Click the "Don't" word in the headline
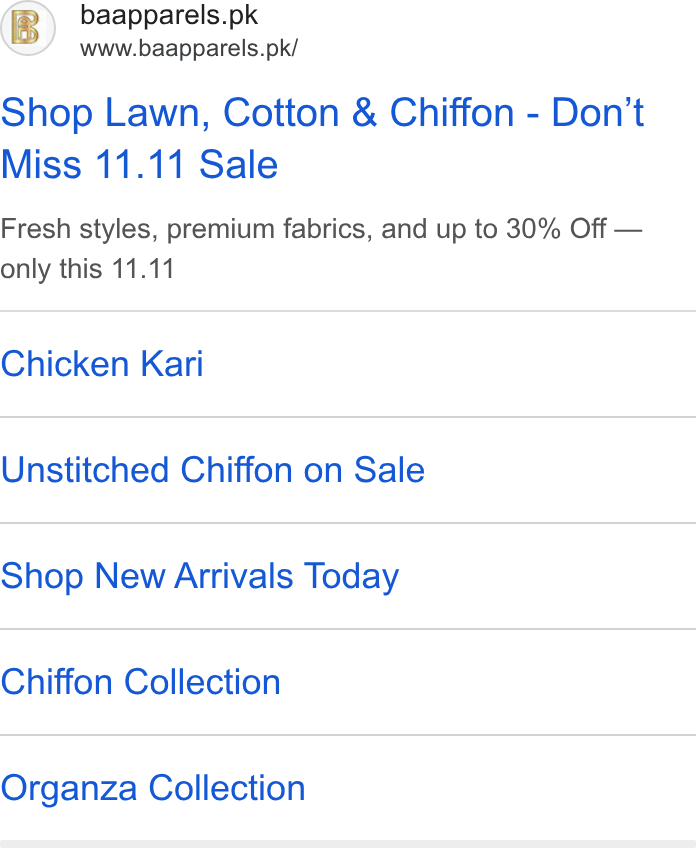Image resolution: width=696 pixels, height=848 pixels. point(598,112)
